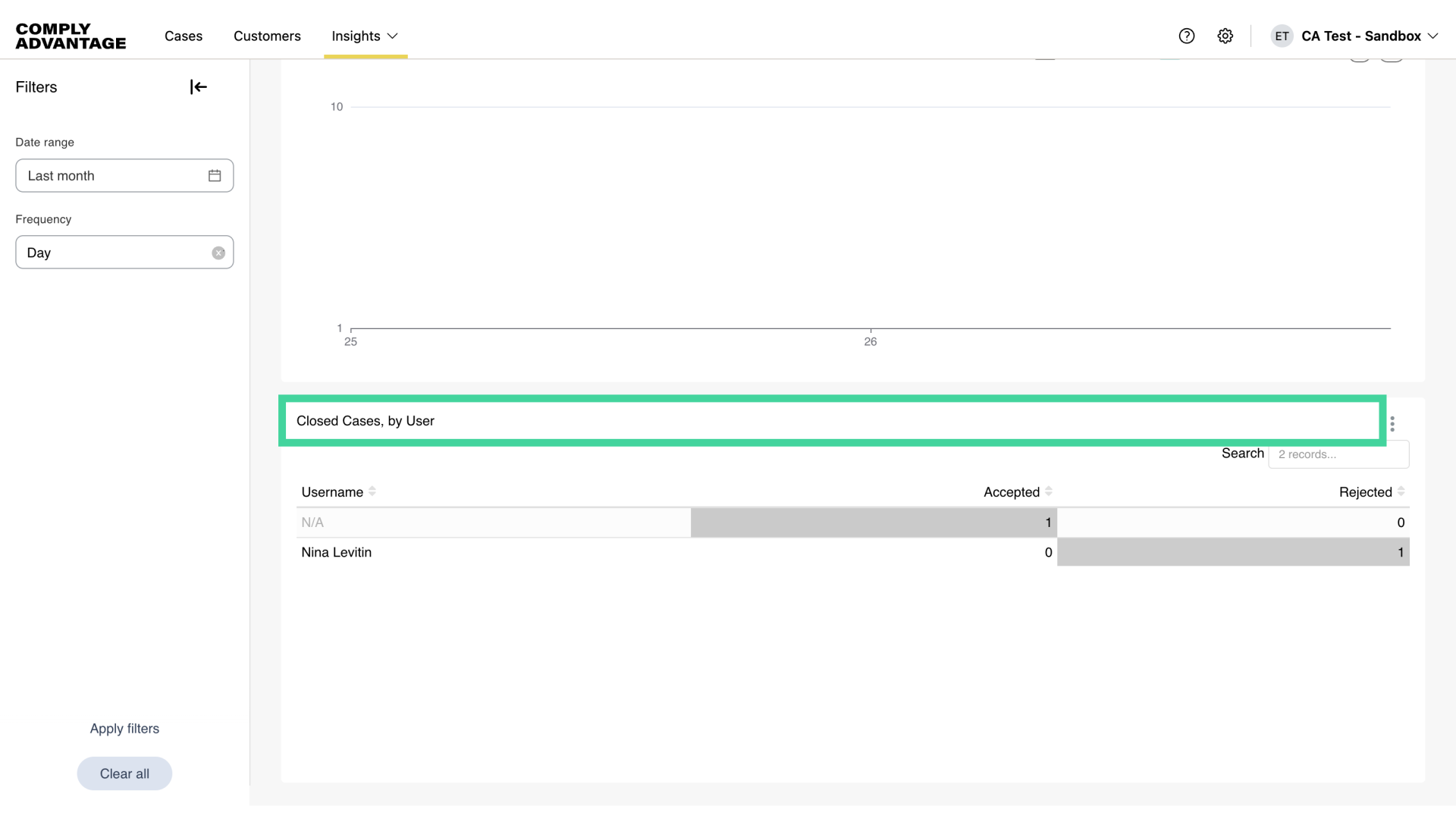Open the date range calendar picker
1456x819 pixels.
pos(215,176)
